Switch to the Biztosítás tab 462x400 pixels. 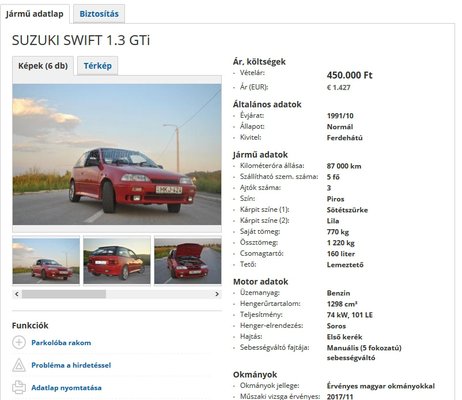click(99, 14)
